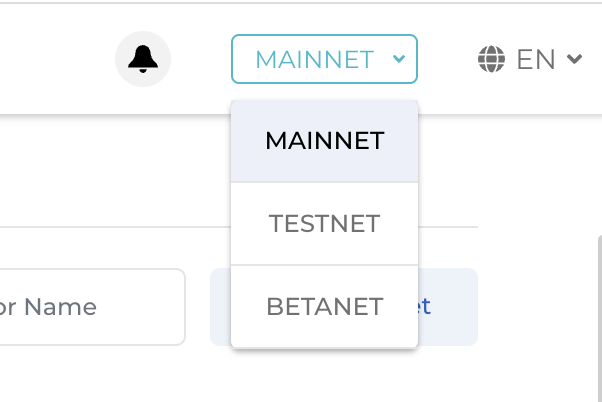Click the MAINNET label in the selector box
Viewport: 602px width, 402px height.
pyautogui.click(x=314, y=60)
